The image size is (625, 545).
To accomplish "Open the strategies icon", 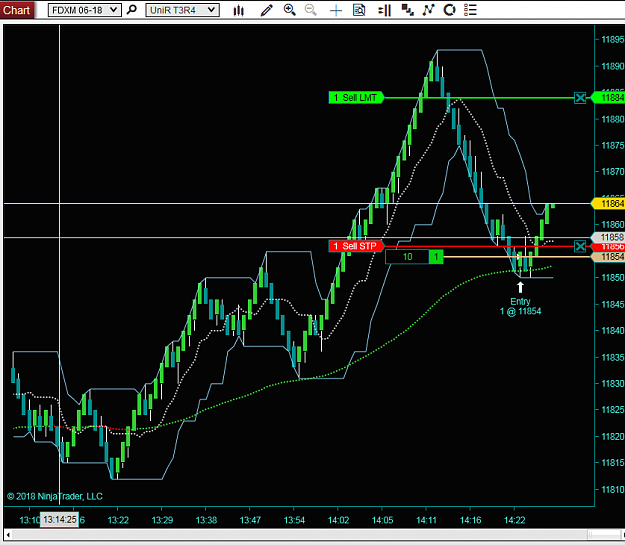I will (x=449, y=10).
